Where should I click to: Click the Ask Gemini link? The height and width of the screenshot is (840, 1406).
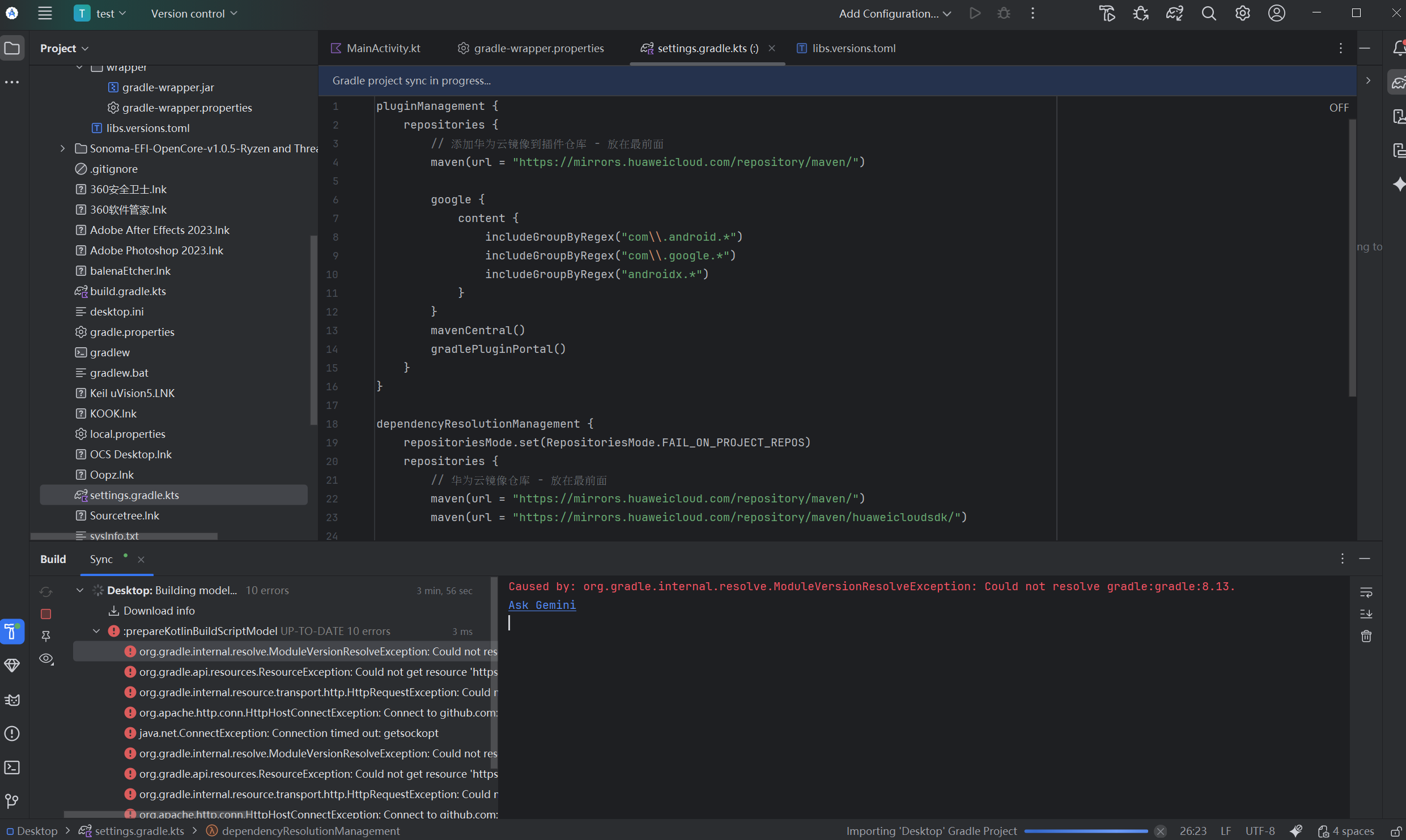tap(542, 605)
